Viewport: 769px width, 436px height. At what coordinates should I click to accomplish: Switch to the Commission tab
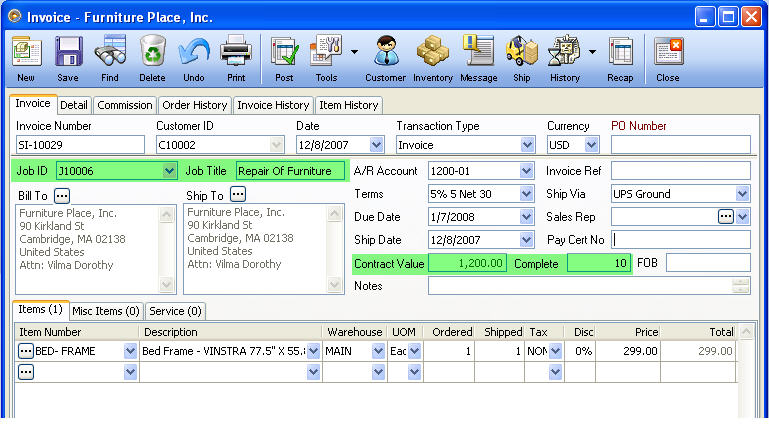point(125,105)
